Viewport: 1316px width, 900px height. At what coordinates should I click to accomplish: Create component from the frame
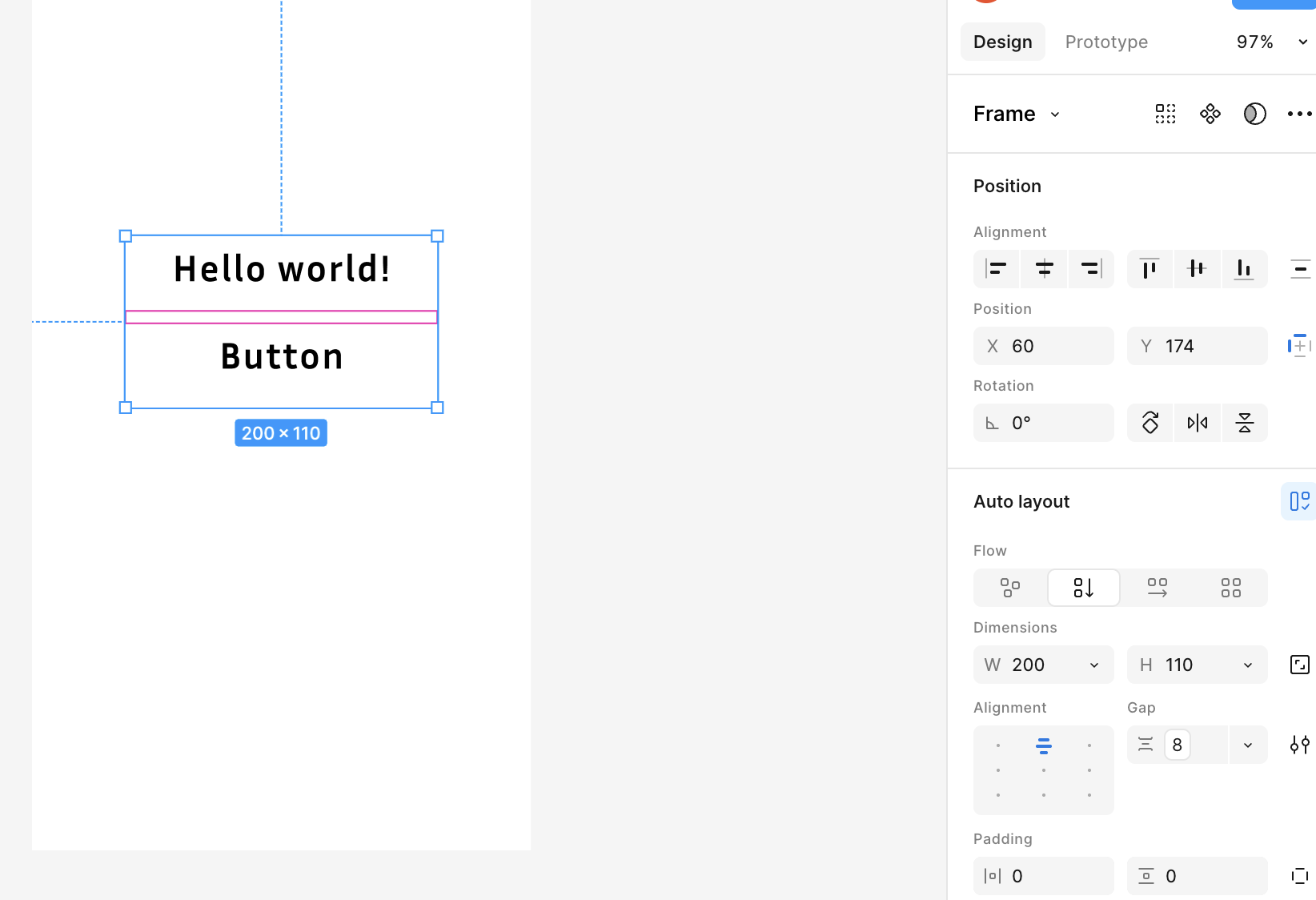pos(1210,114)
